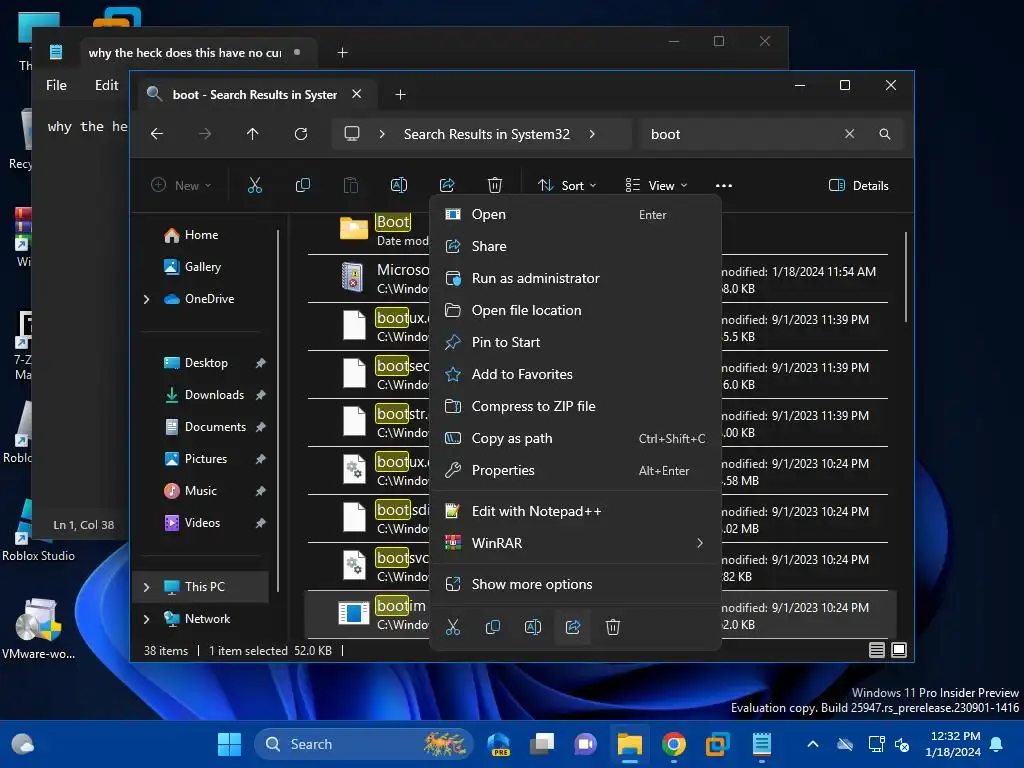The width and height of the screenshot is (1024, 768).
Task: Open the View dropdown
Action: 656,185
